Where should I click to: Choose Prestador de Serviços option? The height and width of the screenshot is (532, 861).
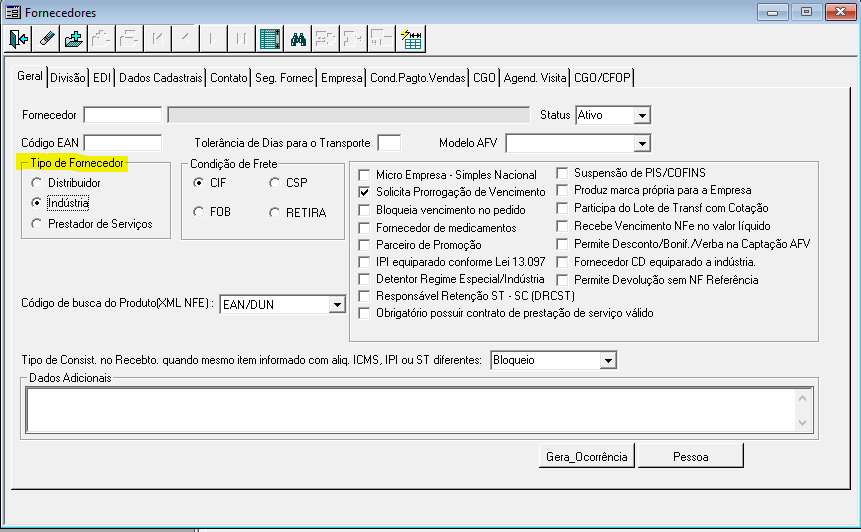[37, 224]
